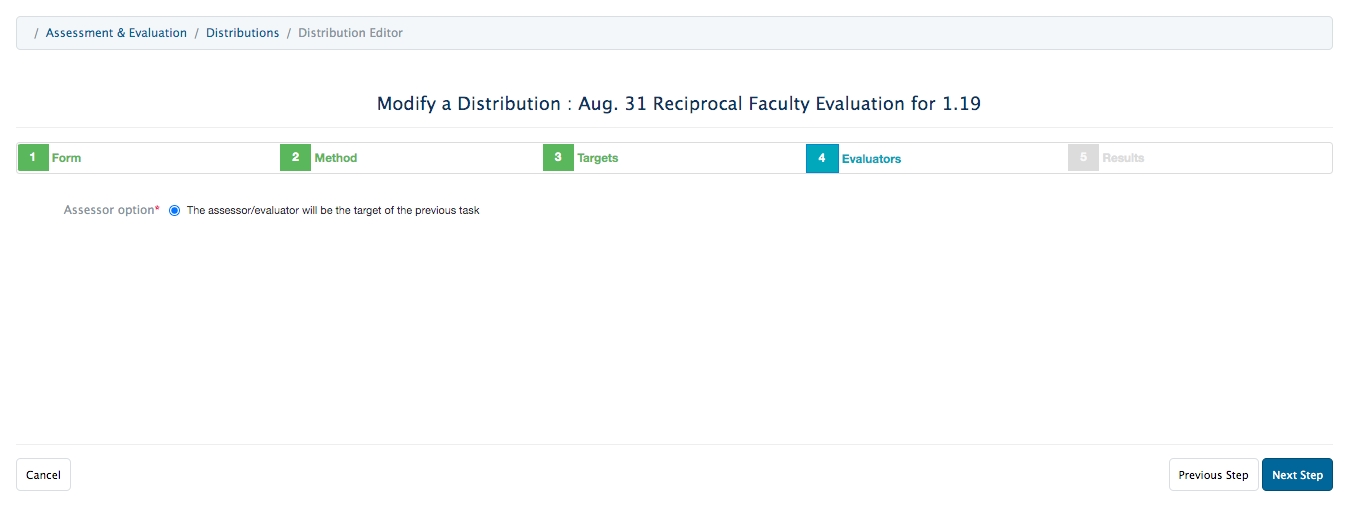Click the green step 3 number badge
The width and height of the screenshot is (1346, 513).
(558, 158)
